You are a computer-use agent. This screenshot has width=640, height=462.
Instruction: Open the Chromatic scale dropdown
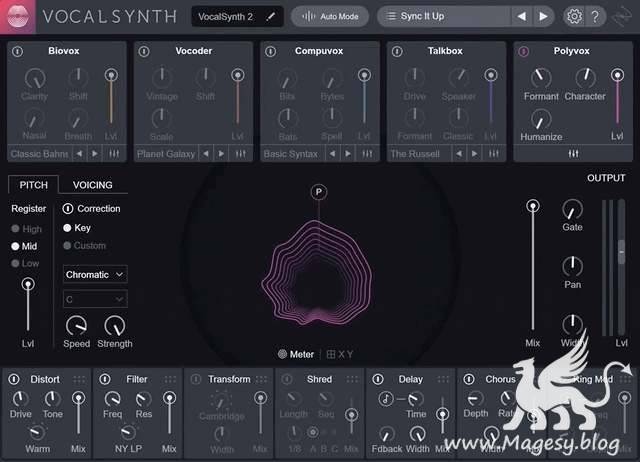[x=95, y=275]
